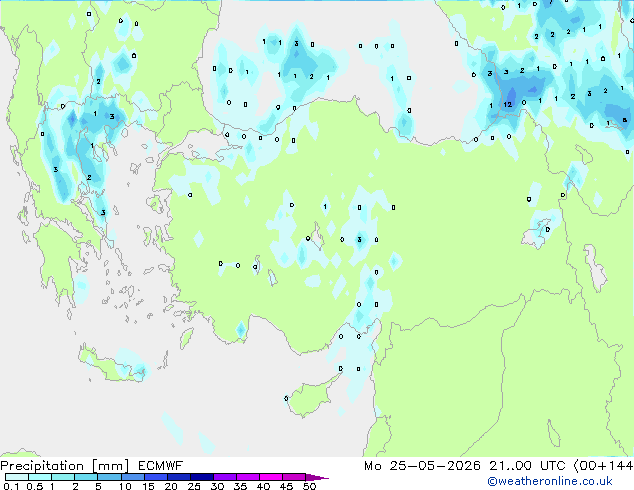Pick the 10–15 mm legend color swatch
The image size is (634, 490).
pos(132,477)
